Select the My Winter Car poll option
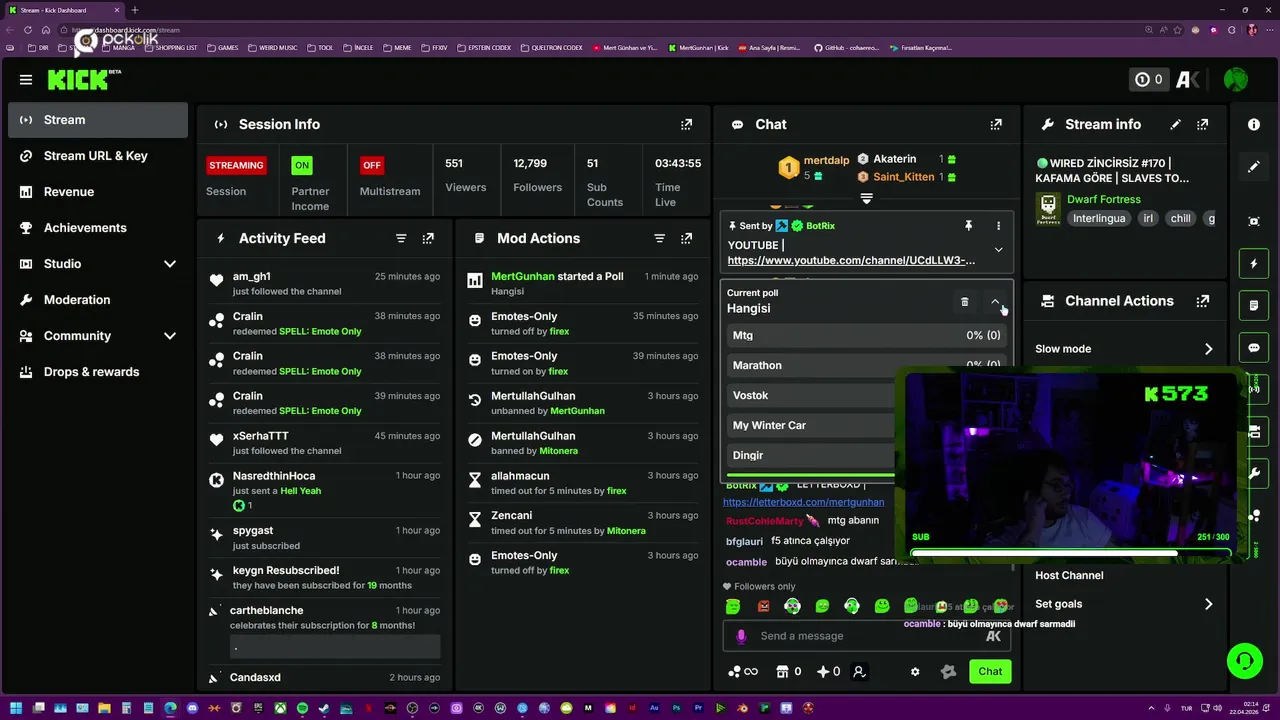This screenshot has height=720, width=1280. pos(811,425)
